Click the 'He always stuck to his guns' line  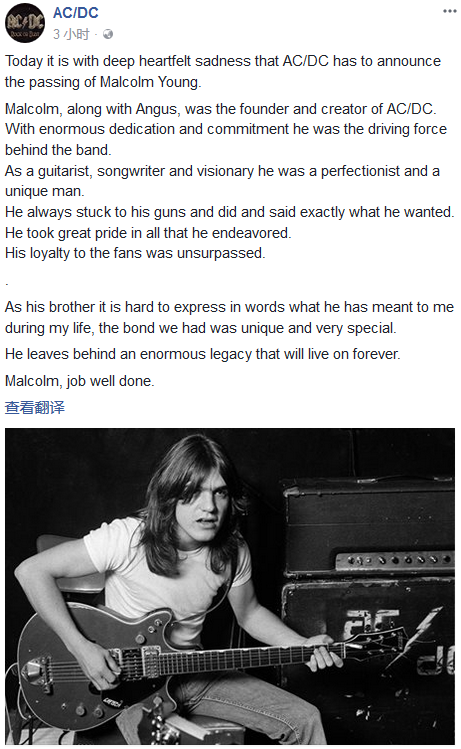point(229,212)
